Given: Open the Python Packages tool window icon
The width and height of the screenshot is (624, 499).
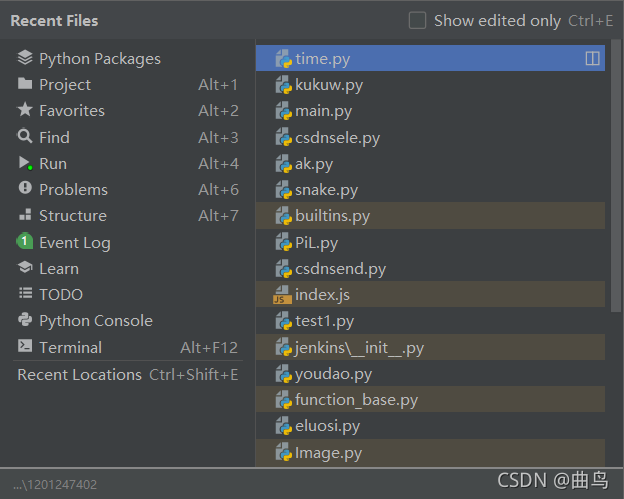Looking at the screenshot, I should tap(25, 58).
